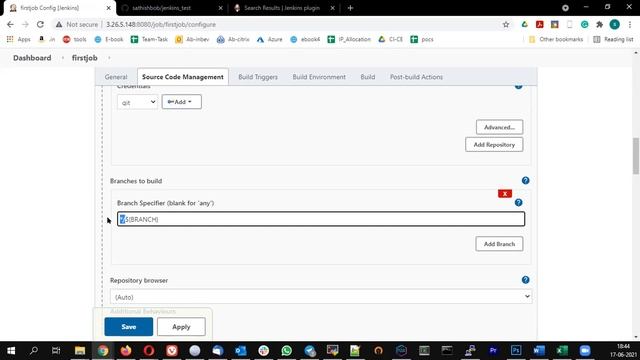Open the Ab-citrix bookmark

tap(233, 39)
